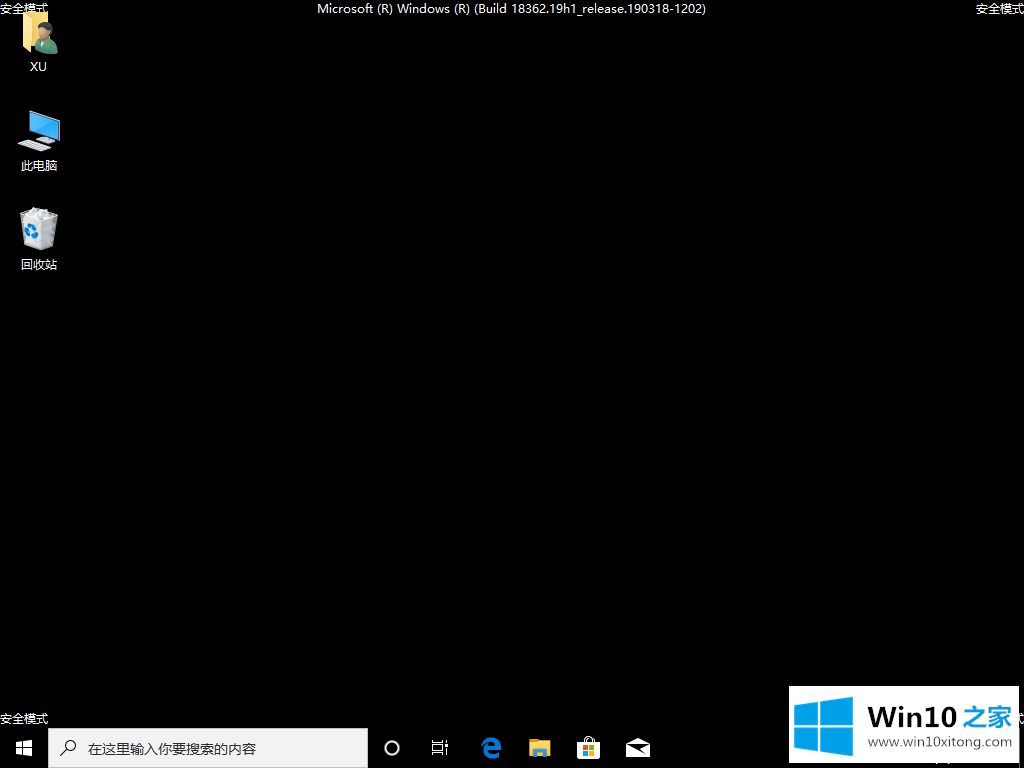Click the taskbar search box

click(208, 748)
